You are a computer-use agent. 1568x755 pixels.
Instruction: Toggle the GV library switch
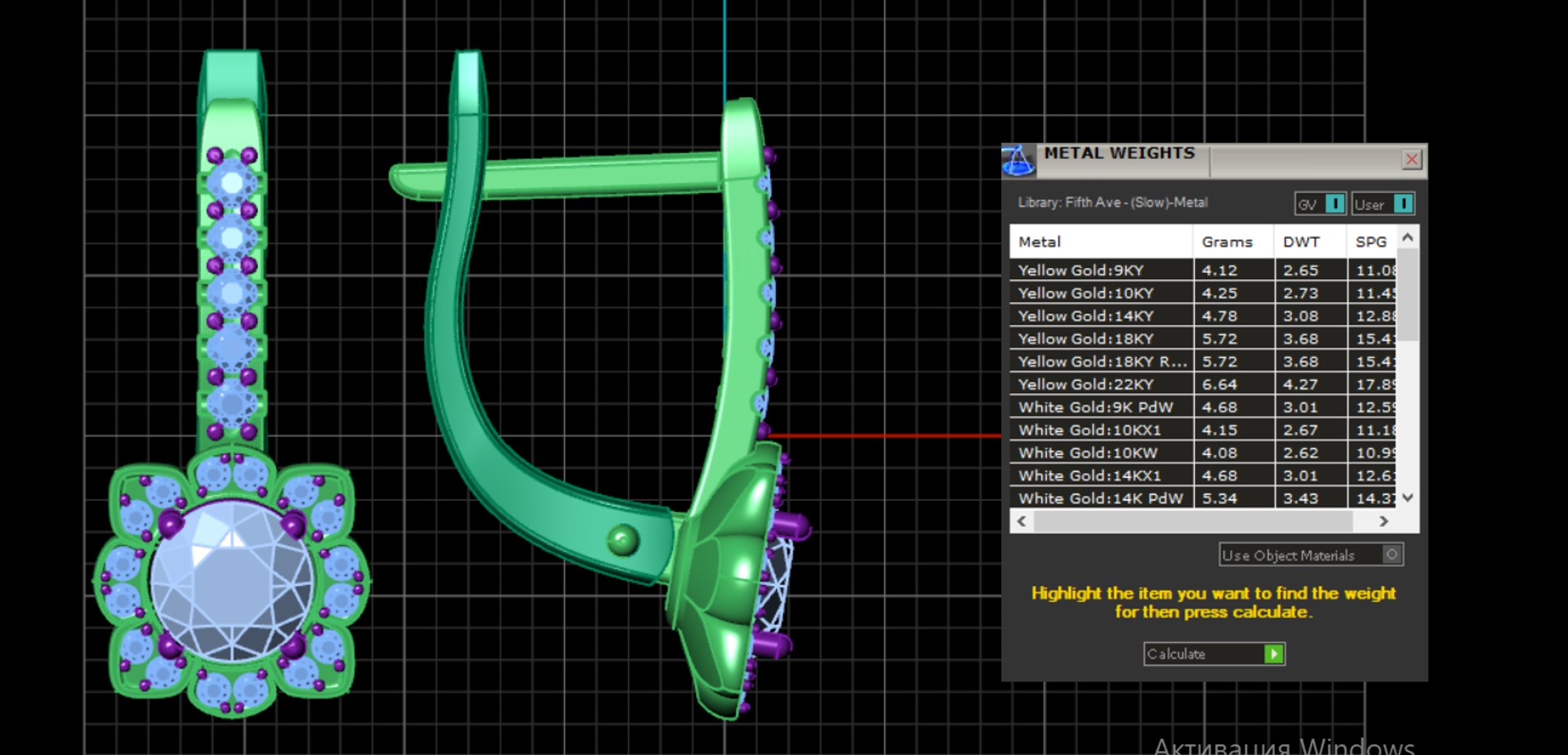click(1320, 204)
